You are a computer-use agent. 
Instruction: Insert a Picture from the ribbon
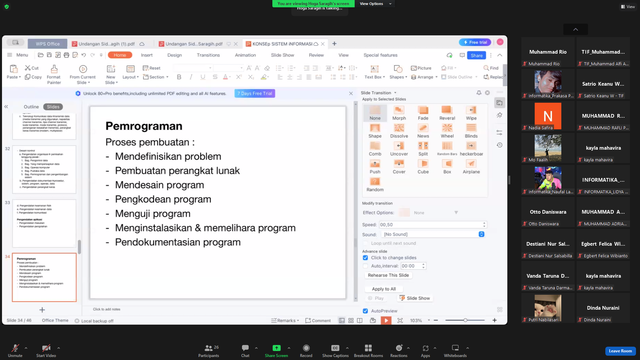(x=421, y=68)
